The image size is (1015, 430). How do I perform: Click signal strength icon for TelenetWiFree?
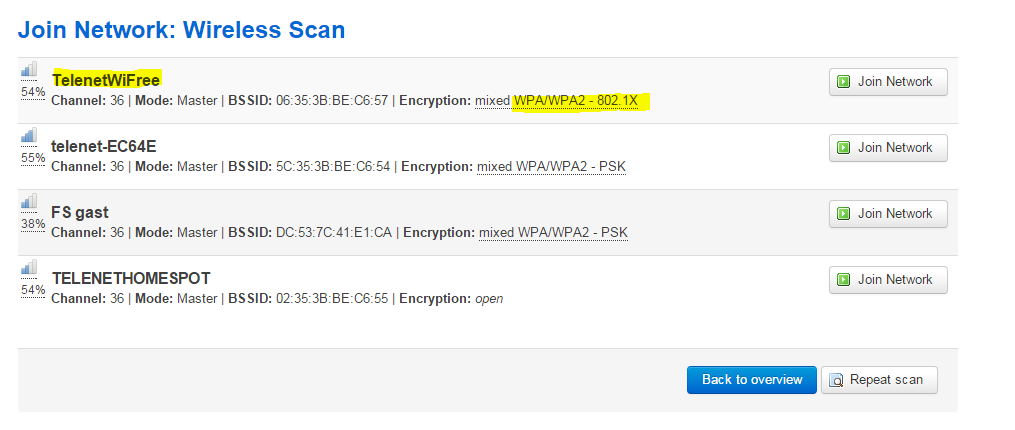pyautogui.click(x=29, y=69)
